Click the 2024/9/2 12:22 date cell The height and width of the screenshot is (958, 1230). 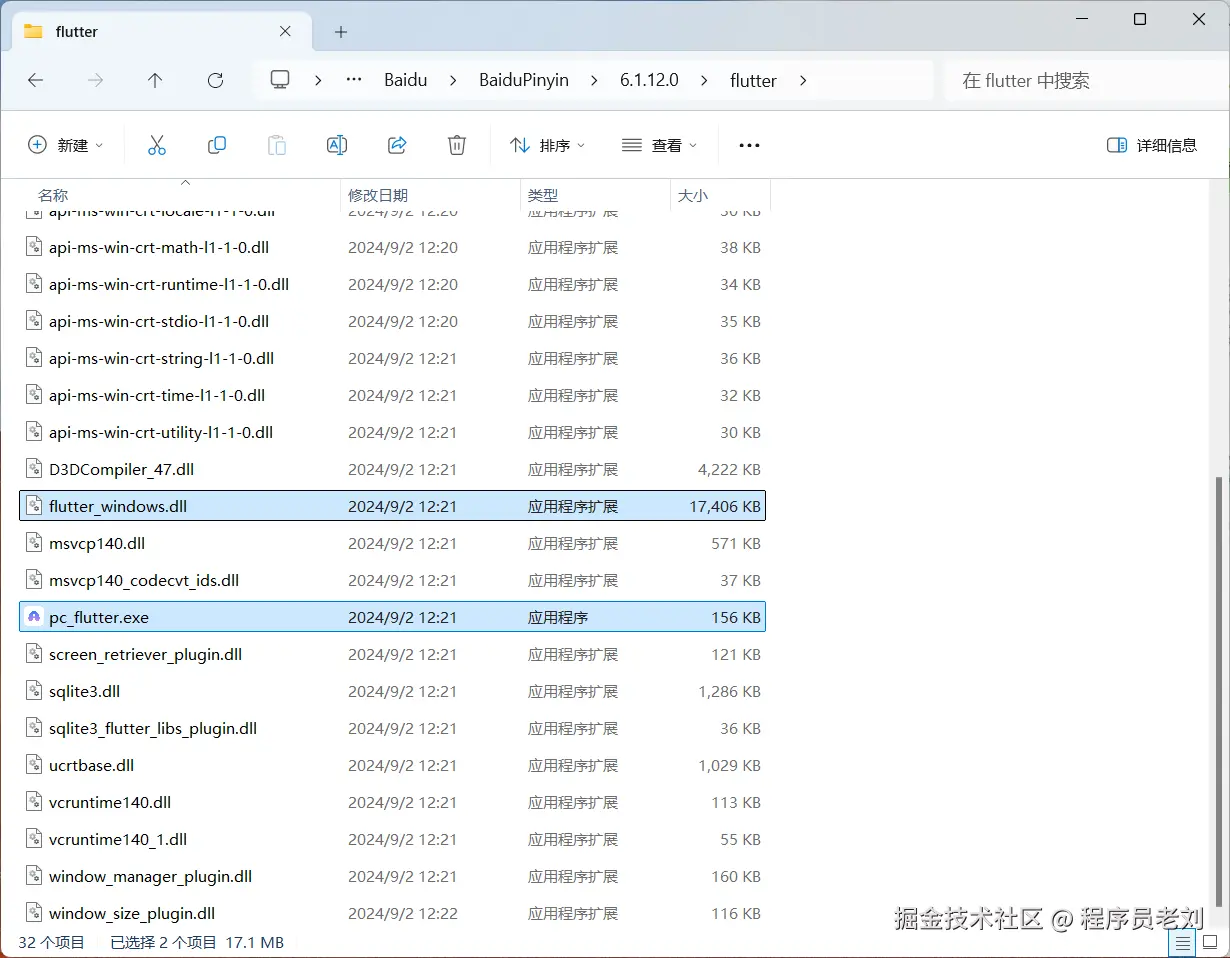point(403,913)
